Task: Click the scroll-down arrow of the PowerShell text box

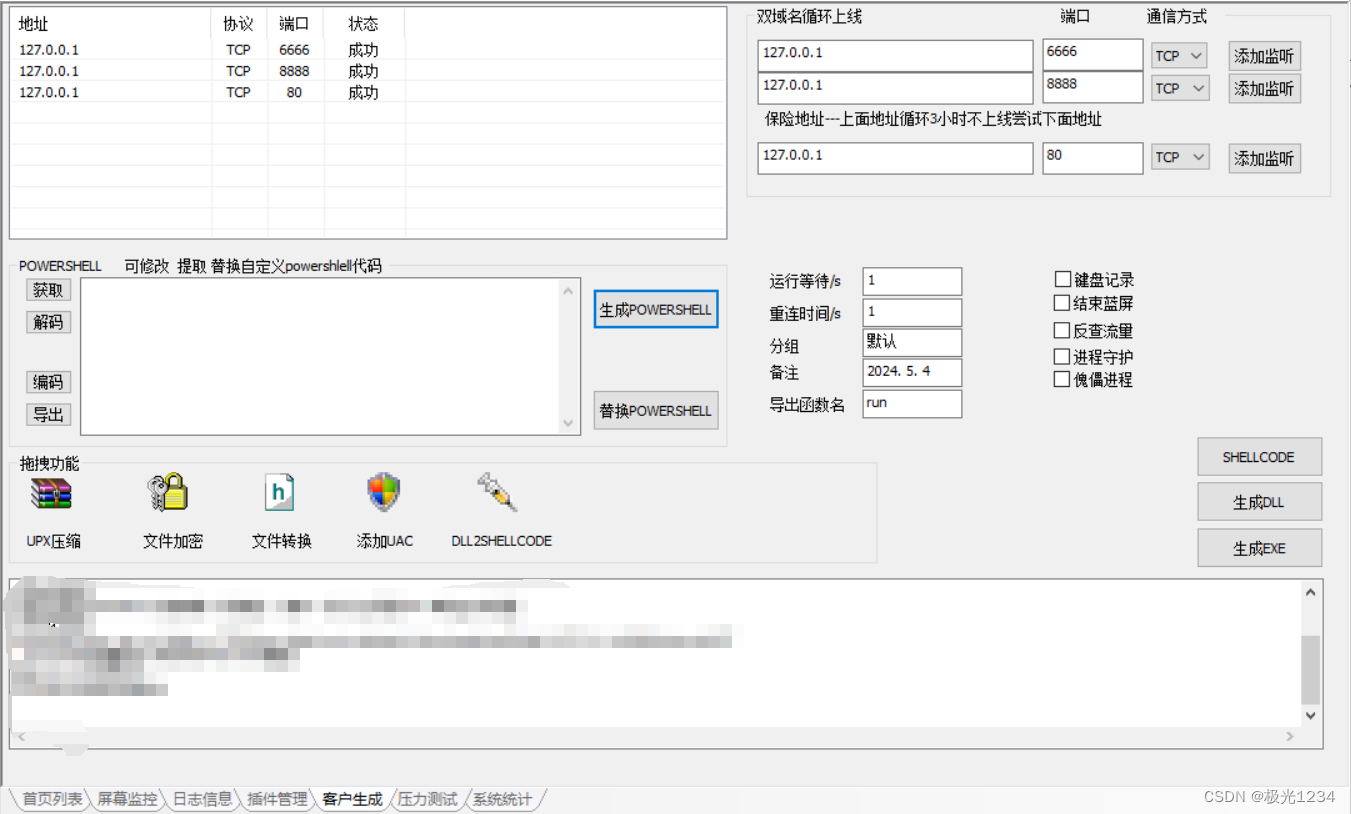Action: tap(569, 423)
